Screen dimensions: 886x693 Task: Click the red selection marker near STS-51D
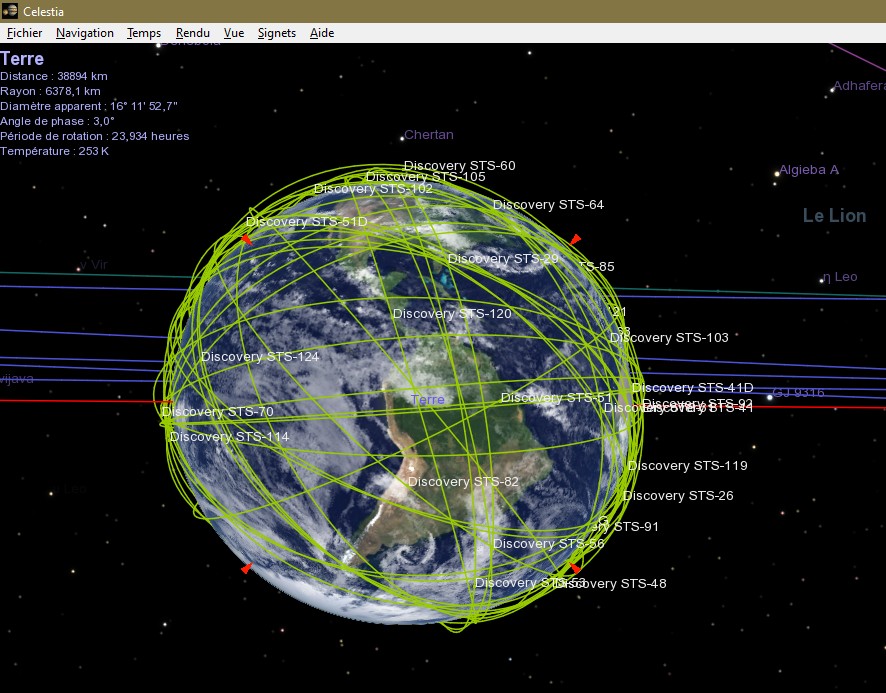(246, 239)
